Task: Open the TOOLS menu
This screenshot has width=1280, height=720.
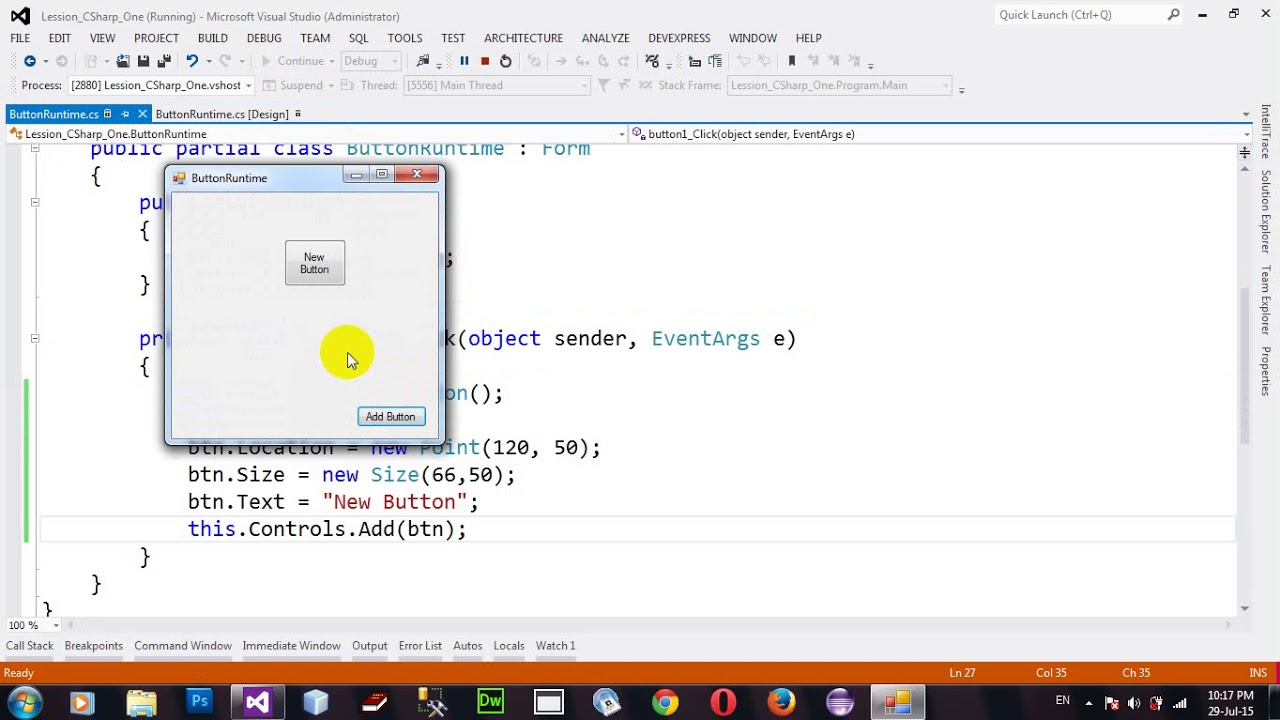Action: [405, 38]
